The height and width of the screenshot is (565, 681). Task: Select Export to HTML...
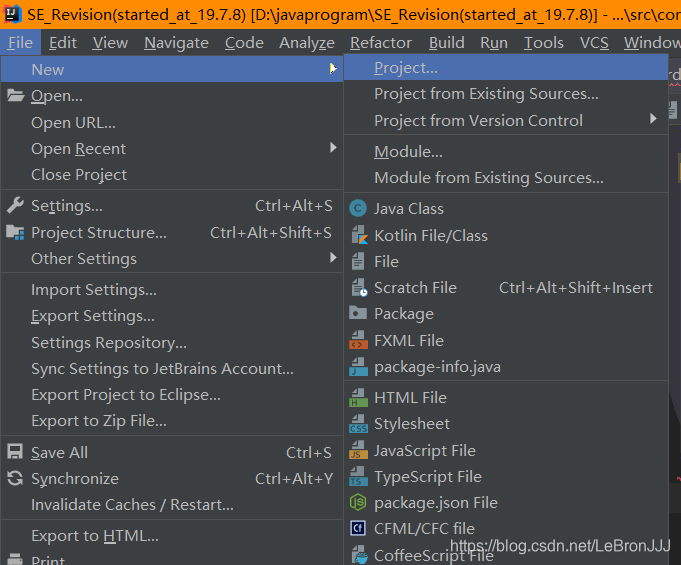click(172, 536)
